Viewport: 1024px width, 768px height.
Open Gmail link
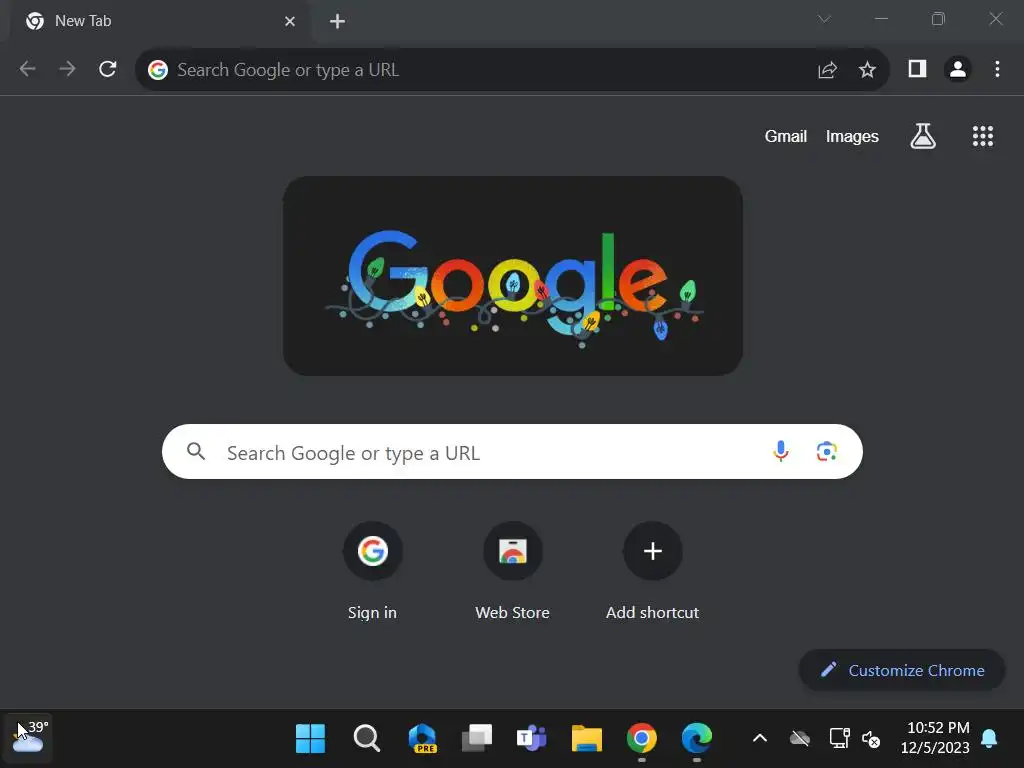click(786, 136)
